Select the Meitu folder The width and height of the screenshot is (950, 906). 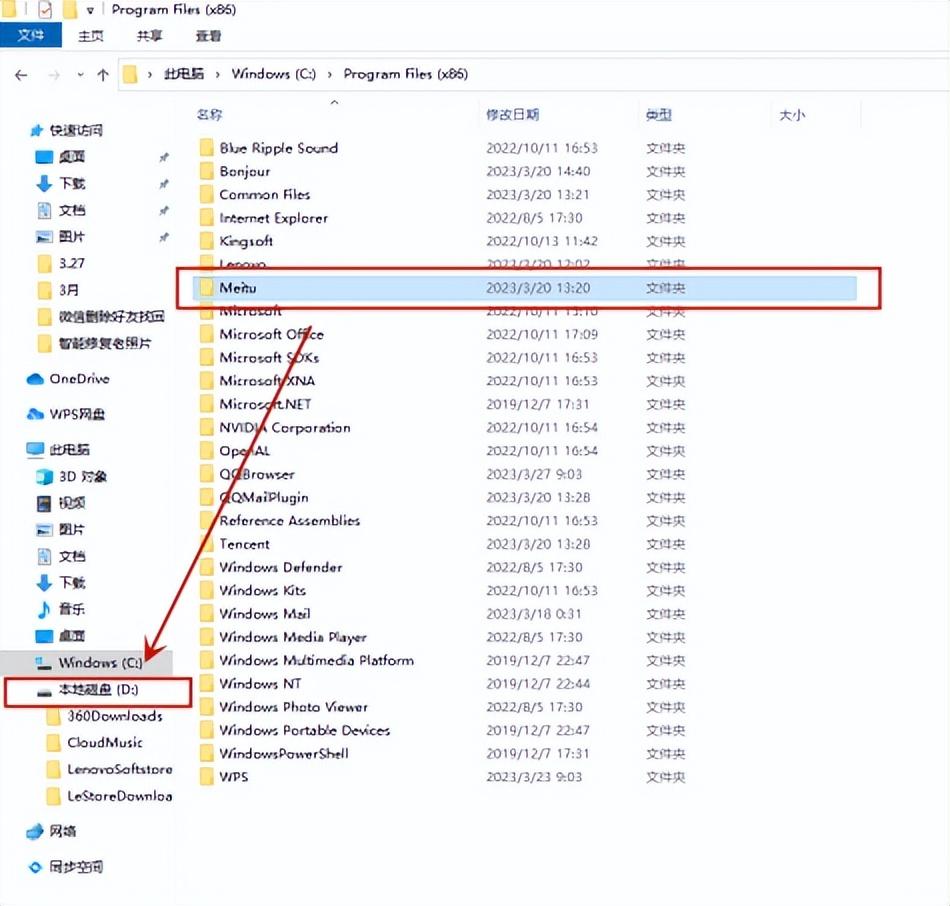525,287
